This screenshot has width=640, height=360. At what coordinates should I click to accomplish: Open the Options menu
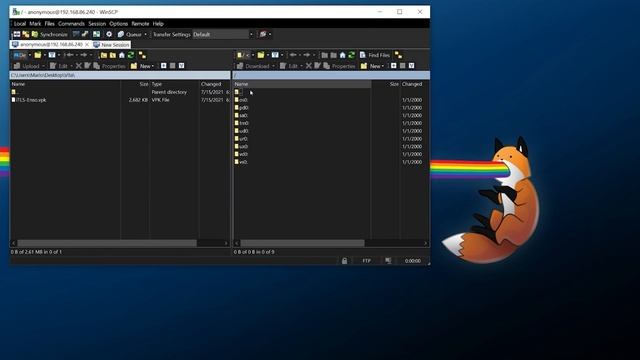tap(118, 24)
